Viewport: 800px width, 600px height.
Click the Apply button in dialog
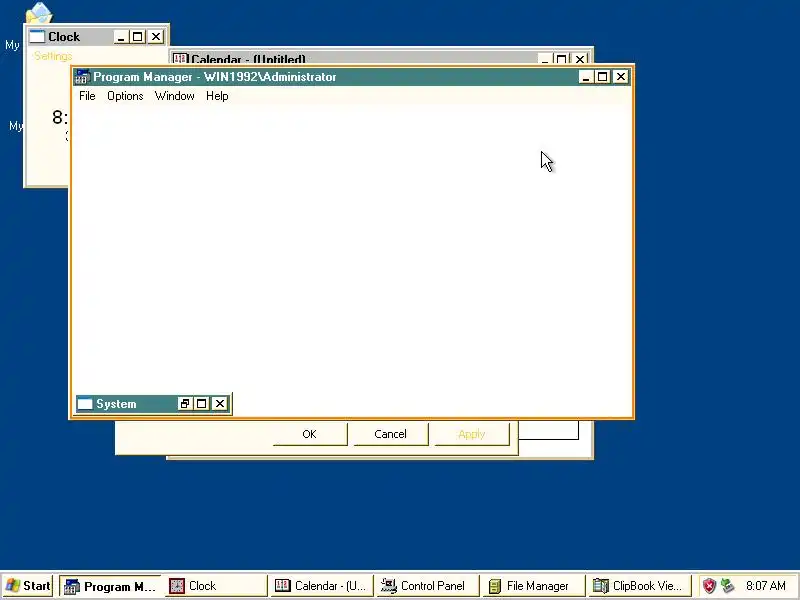point(471,434)
